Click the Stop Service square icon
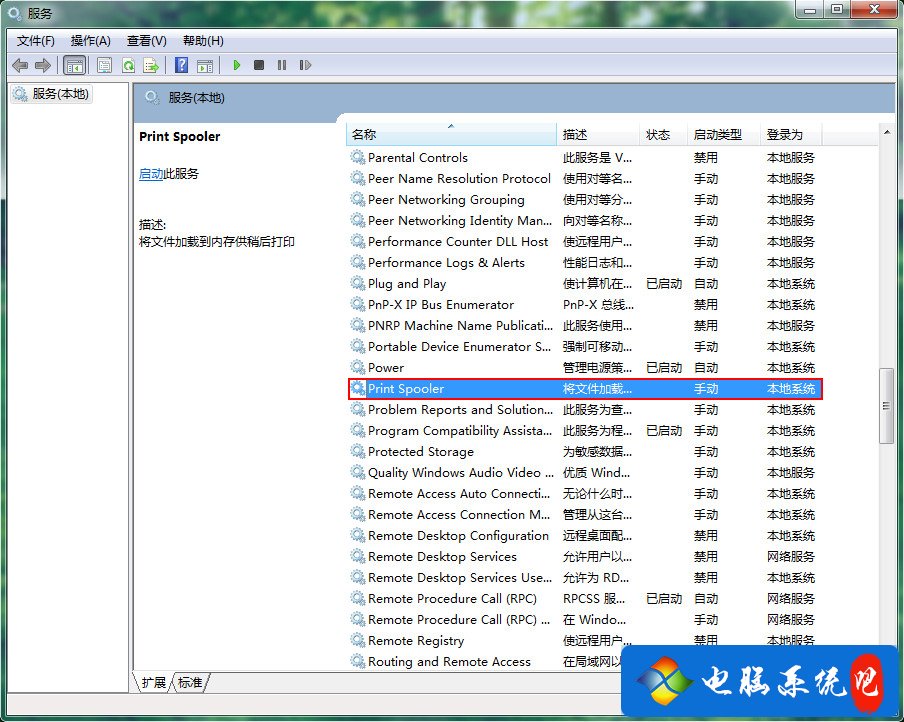Image resolution: width=904 pixels, height=722 pixels. click(x=258, y=64)
